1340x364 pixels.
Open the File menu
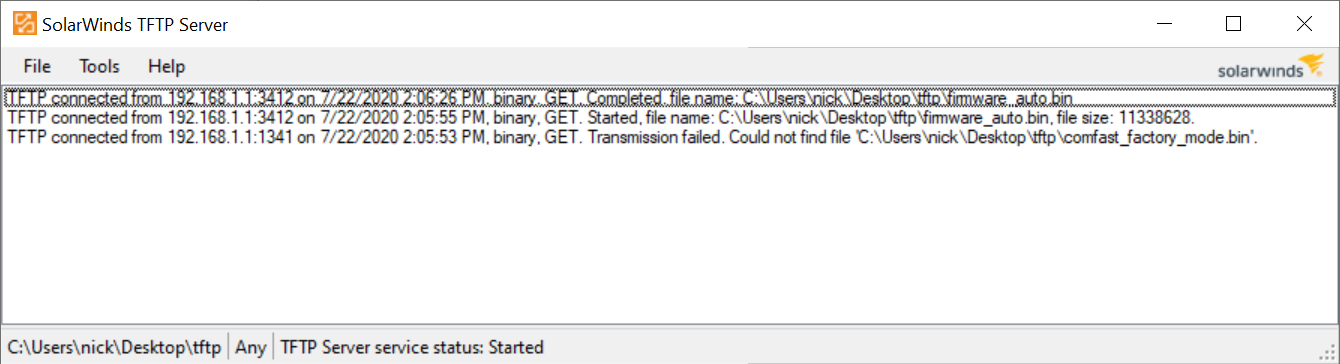37,67
